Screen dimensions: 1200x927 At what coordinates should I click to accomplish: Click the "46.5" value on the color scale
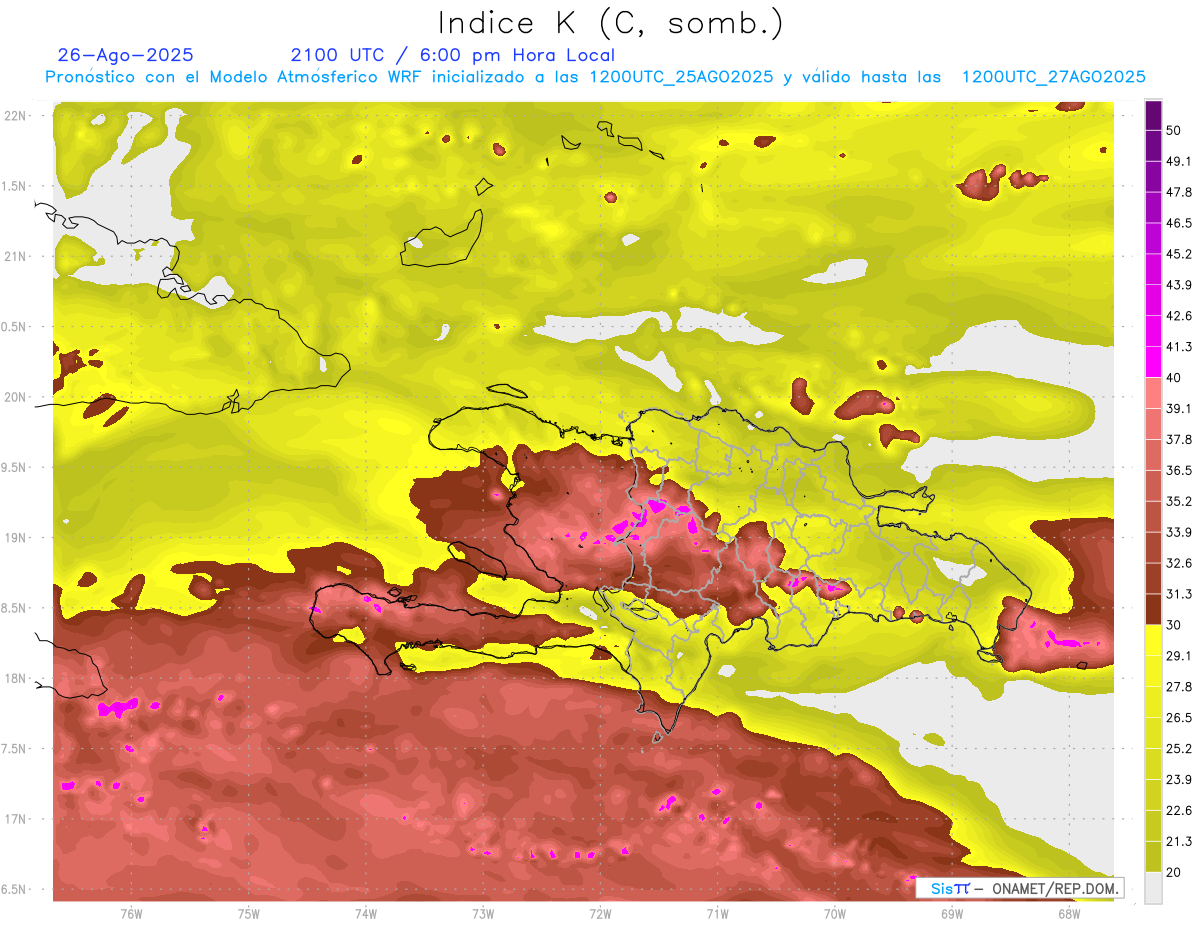point(1178,223)
